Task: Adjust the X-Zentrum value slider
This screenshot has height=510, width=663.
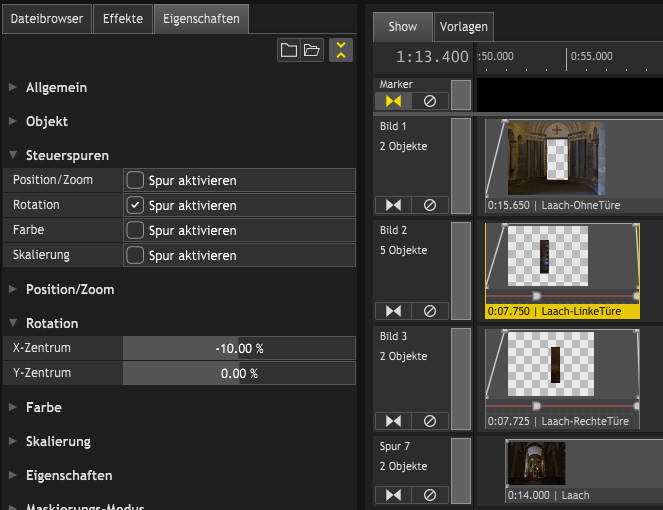Action: (238, 348)
